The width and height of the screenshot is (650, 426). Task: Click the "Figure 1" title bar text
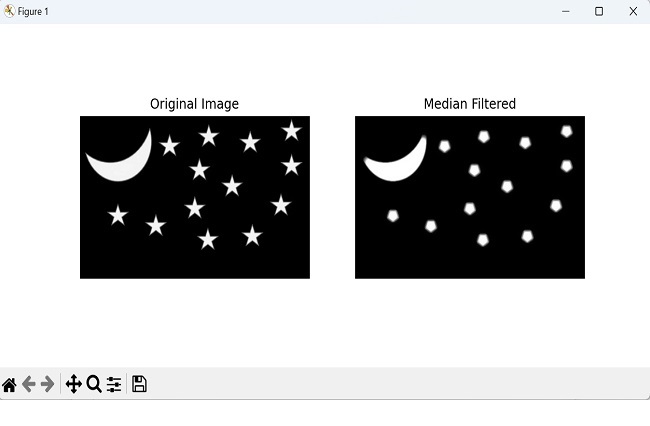click(33, 11)
